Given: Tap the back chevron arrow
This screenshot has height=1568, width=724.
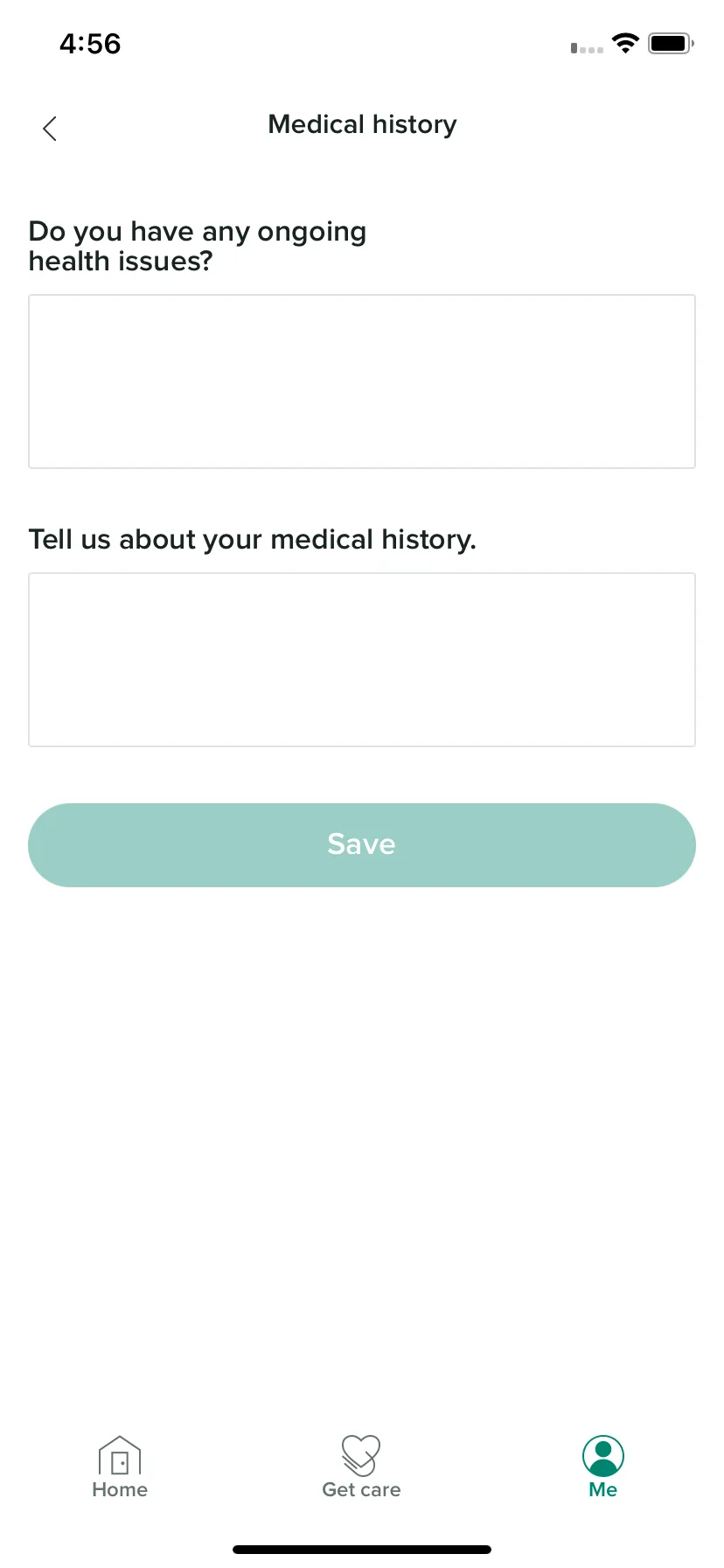Looking at the screenshot, I should 50,129.
